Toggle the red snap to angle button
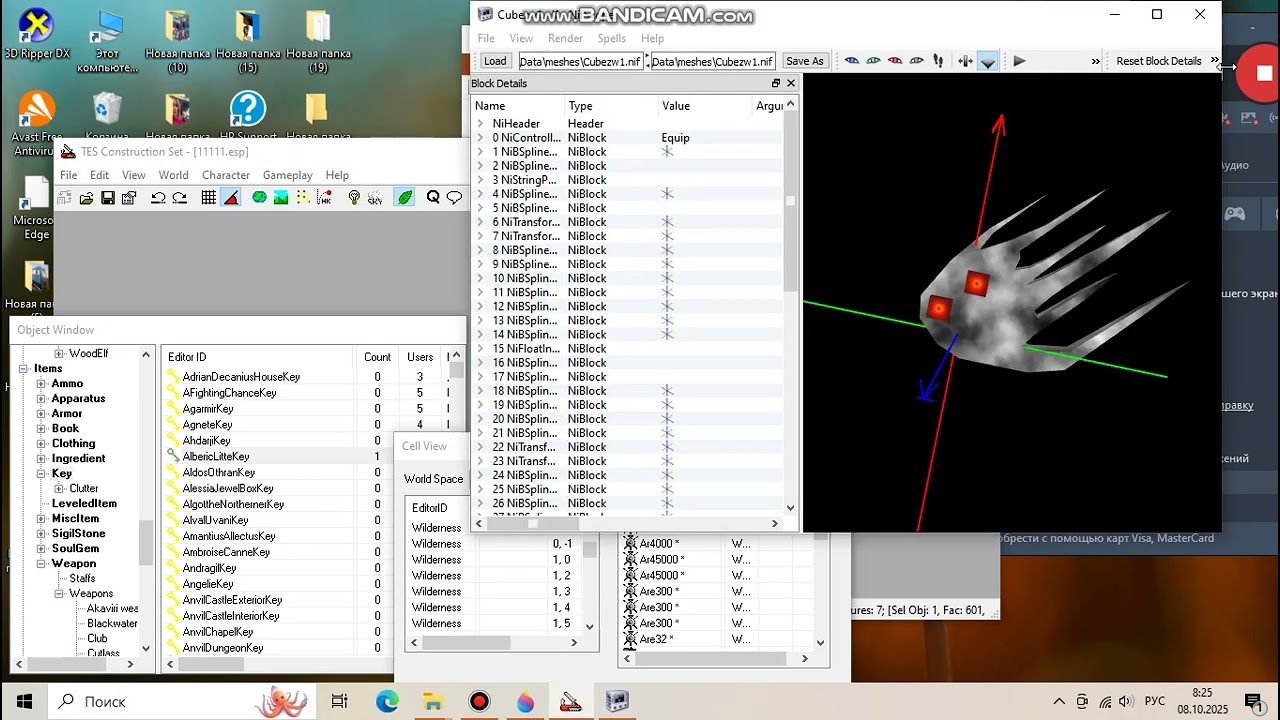1280x720 pixels. [x=231, y=198]
